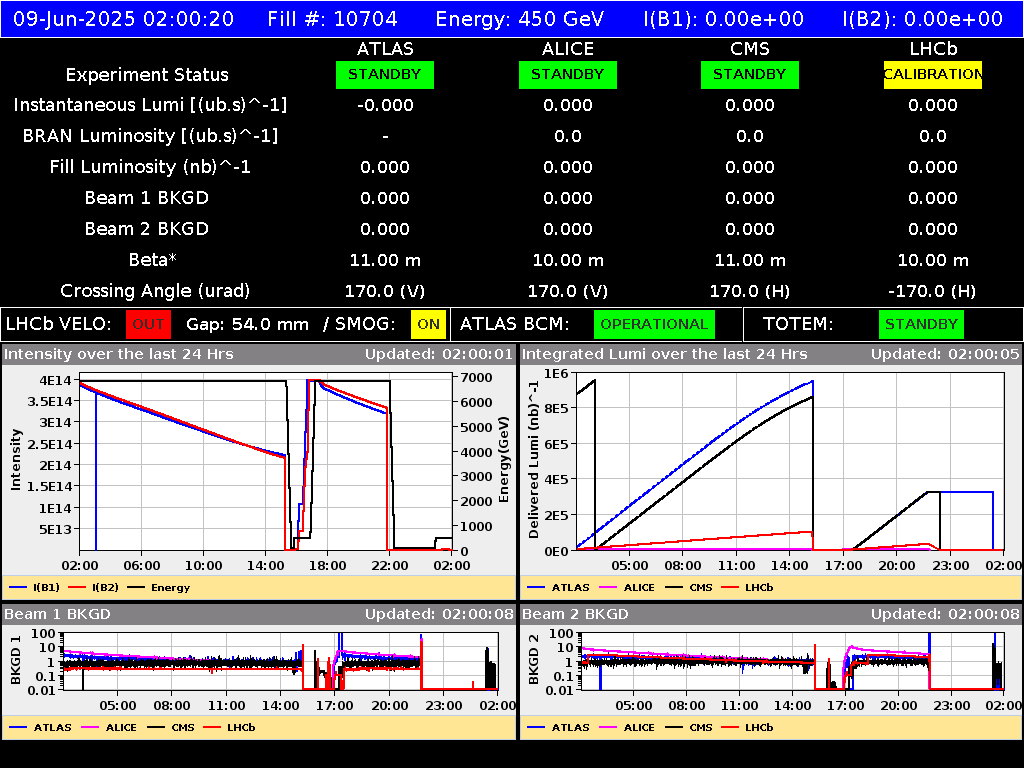Screen dimensions: 1024x768
Task: Click the ATLAS Beta* value 11.00 m
Action: 385,261
